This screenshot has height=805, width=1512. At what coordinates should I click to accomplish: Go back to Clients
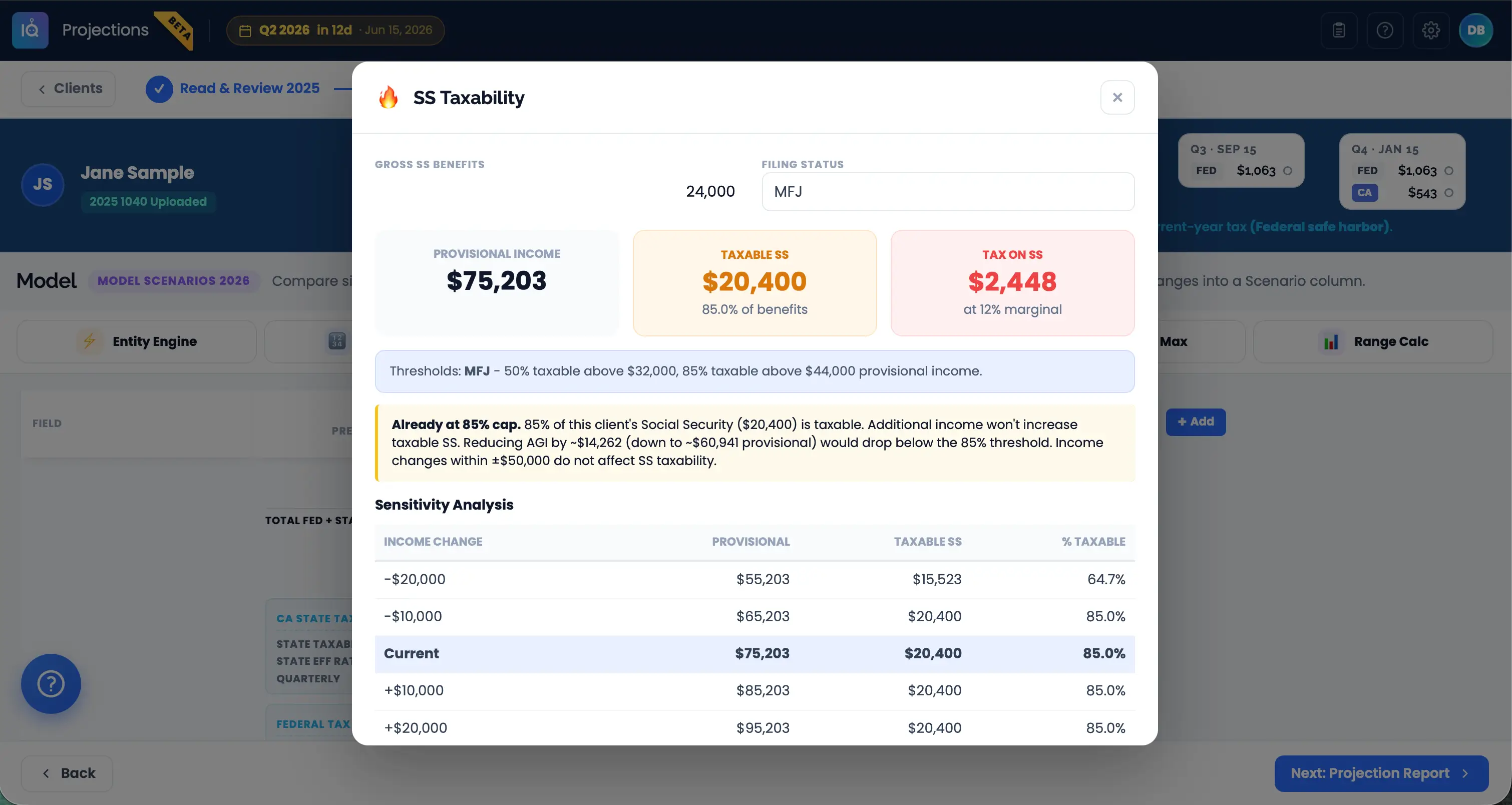pyautogui.click(x=69, y=89)
